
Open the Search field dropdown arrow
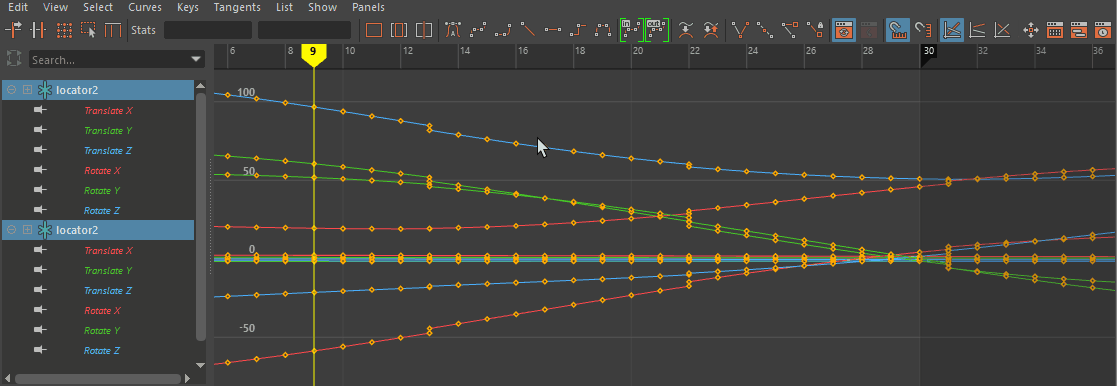pos(197,60)
